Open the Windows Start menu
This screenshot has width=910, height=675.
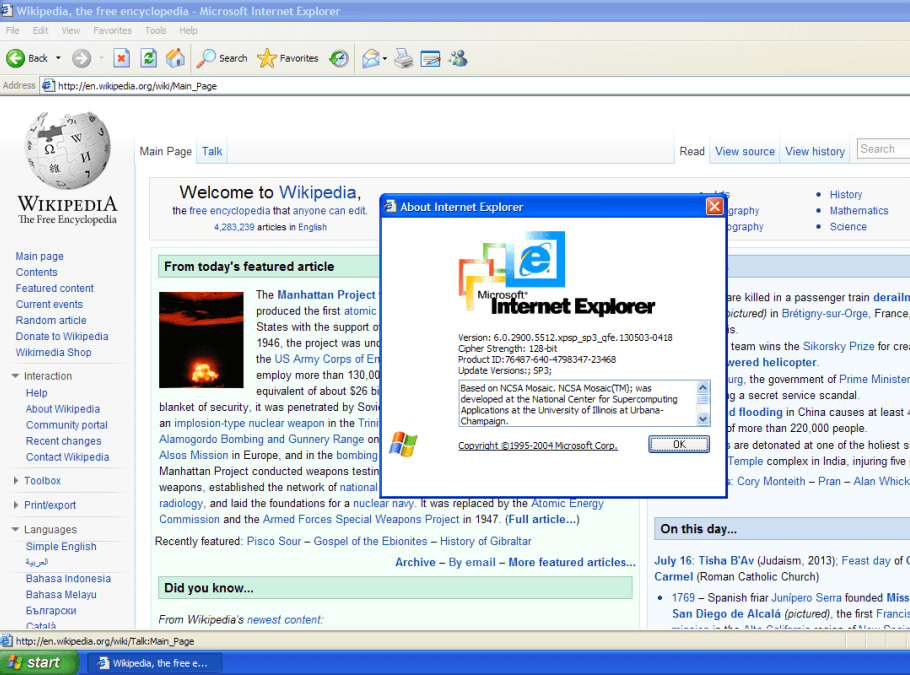[x=38, y=662]
